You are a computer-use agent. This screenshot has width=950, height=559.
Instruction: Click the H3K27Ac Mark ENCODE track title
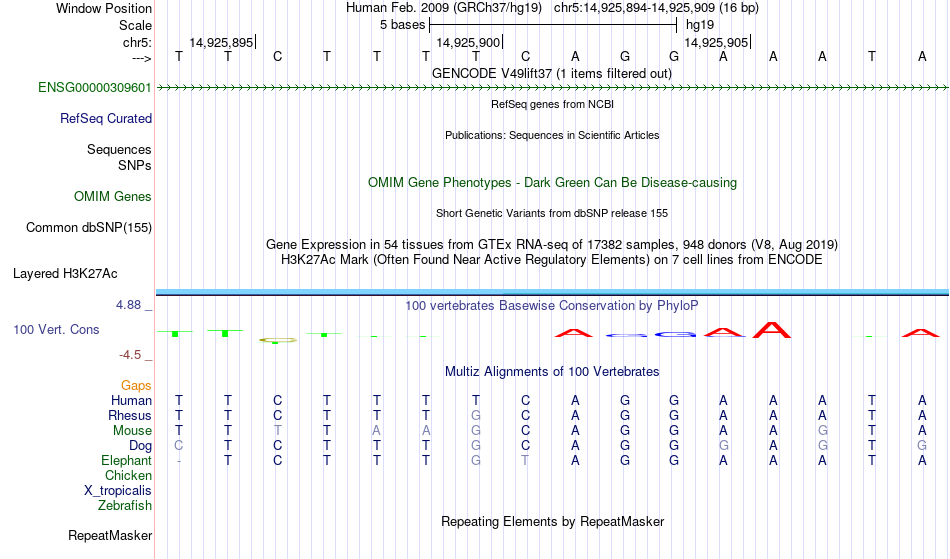click(x=552, y=260)
